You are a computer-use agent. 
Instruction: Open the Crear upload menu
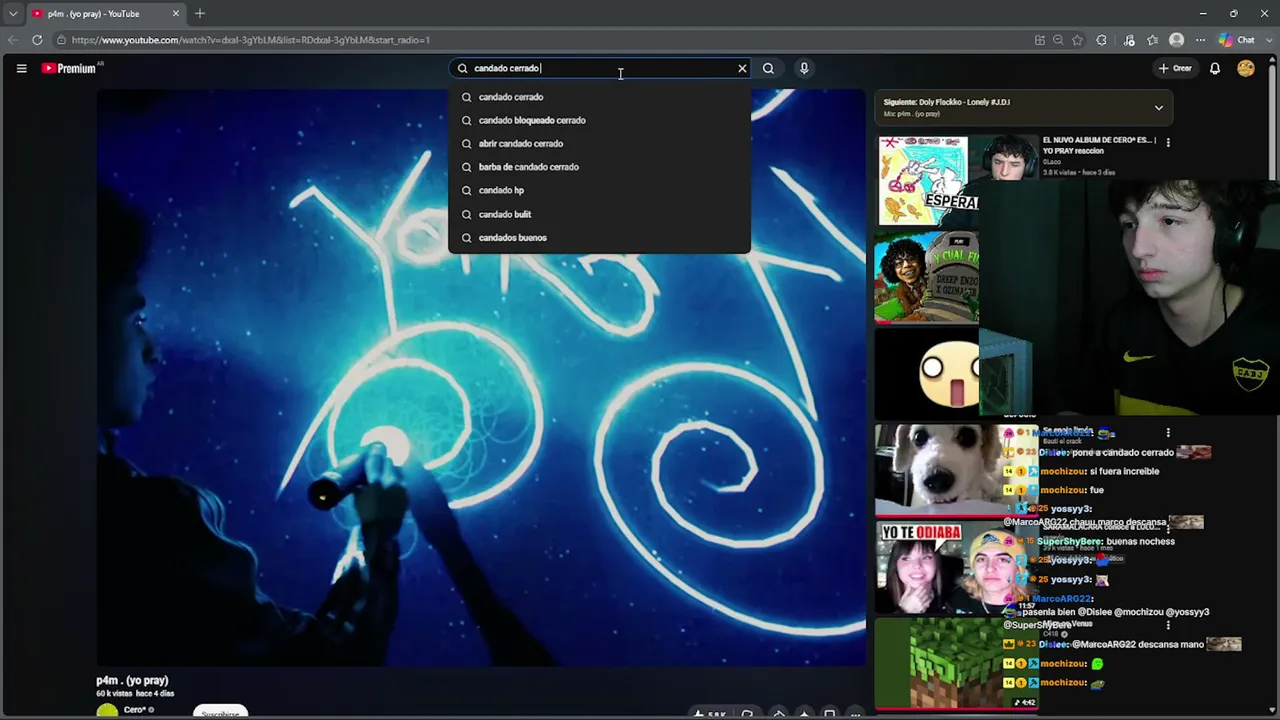1175,68
